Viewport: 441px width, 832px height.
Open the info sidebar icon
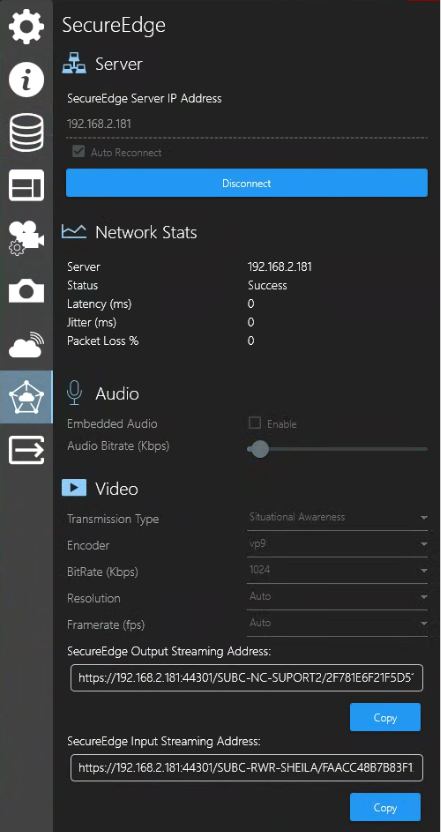26,79
